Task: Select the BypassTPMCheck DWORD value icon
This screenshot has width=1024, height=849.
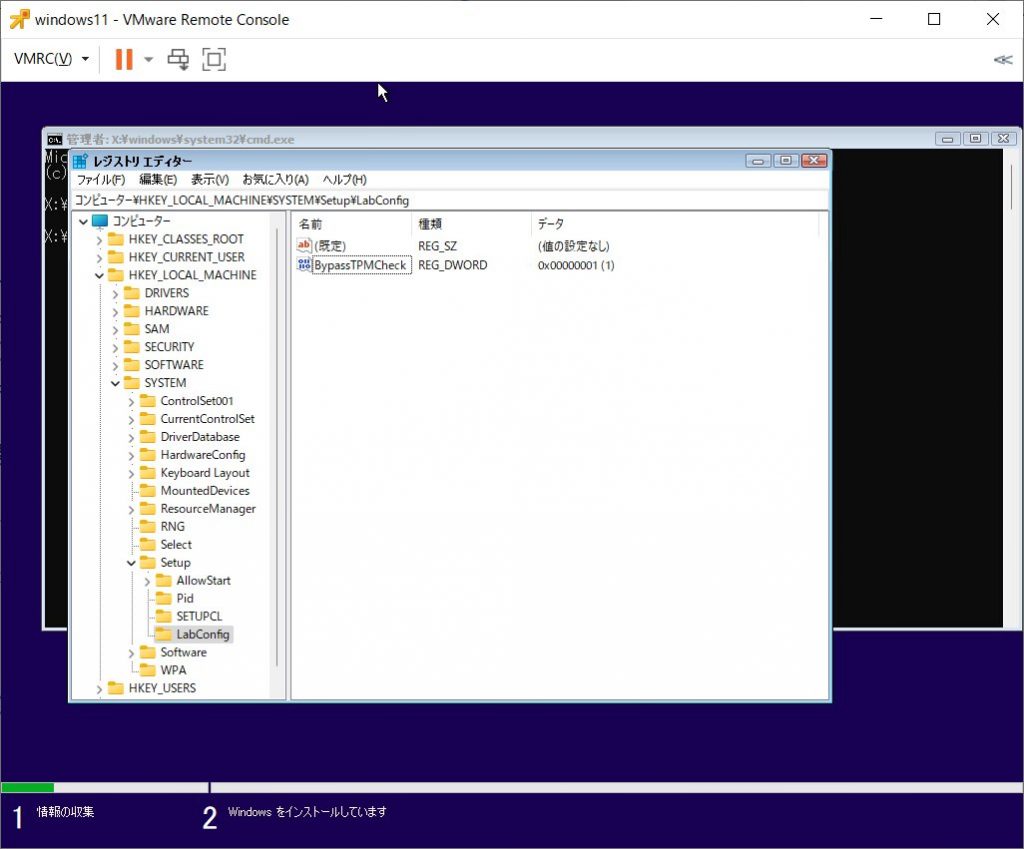Action: click(304, 264)
